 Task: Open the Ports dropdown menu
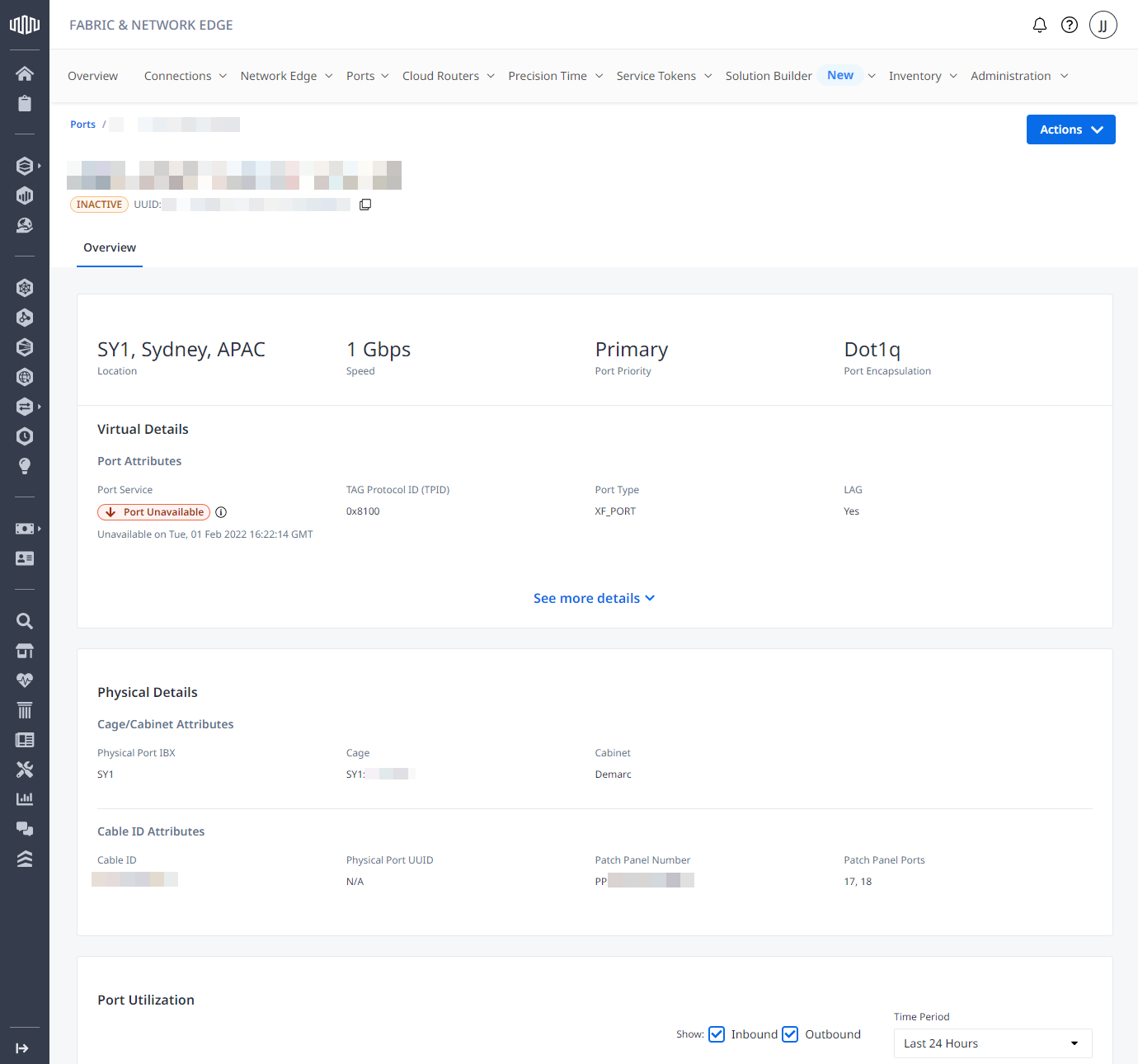coord(368,76)
